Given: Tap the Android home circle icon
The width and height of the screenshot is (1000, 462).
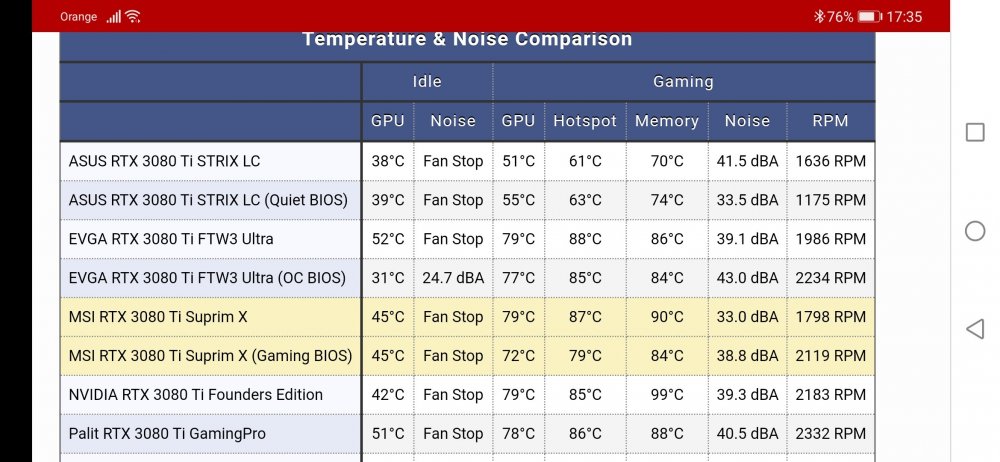Looking at the screenshot, I should (974, 230).
